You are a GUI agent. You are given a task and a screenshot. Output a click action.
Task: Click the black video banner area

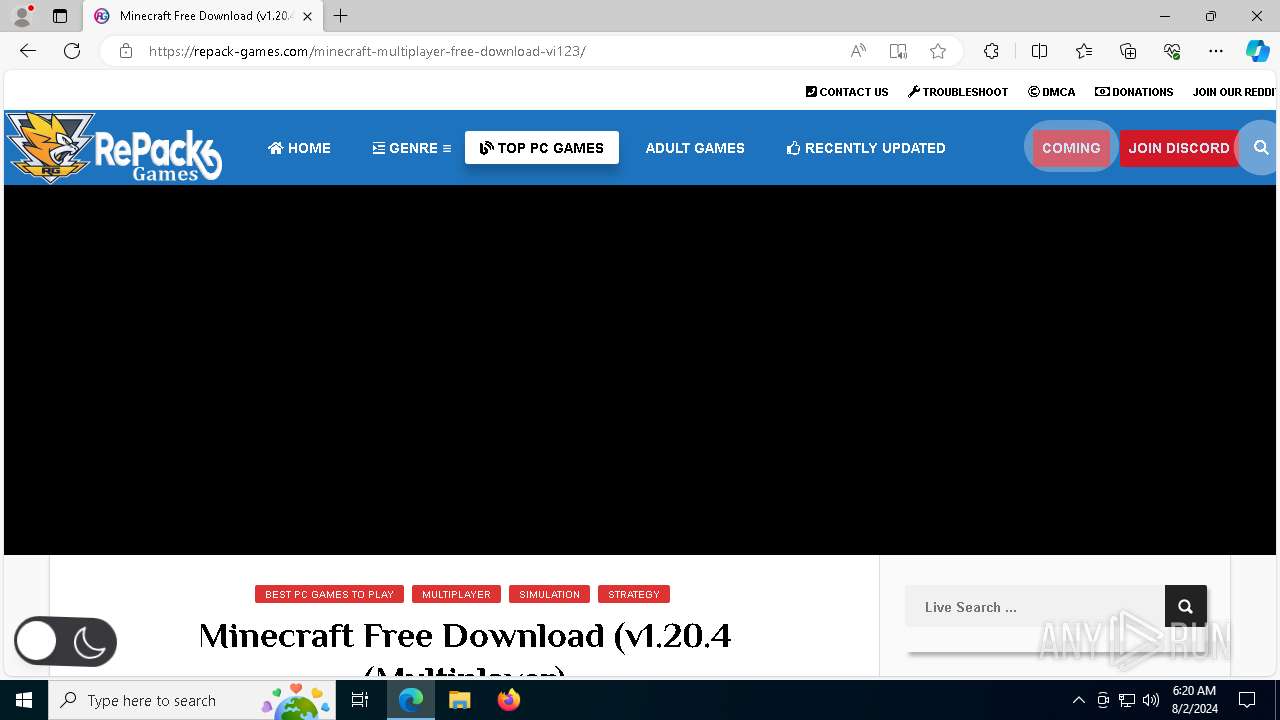point(640,370)
